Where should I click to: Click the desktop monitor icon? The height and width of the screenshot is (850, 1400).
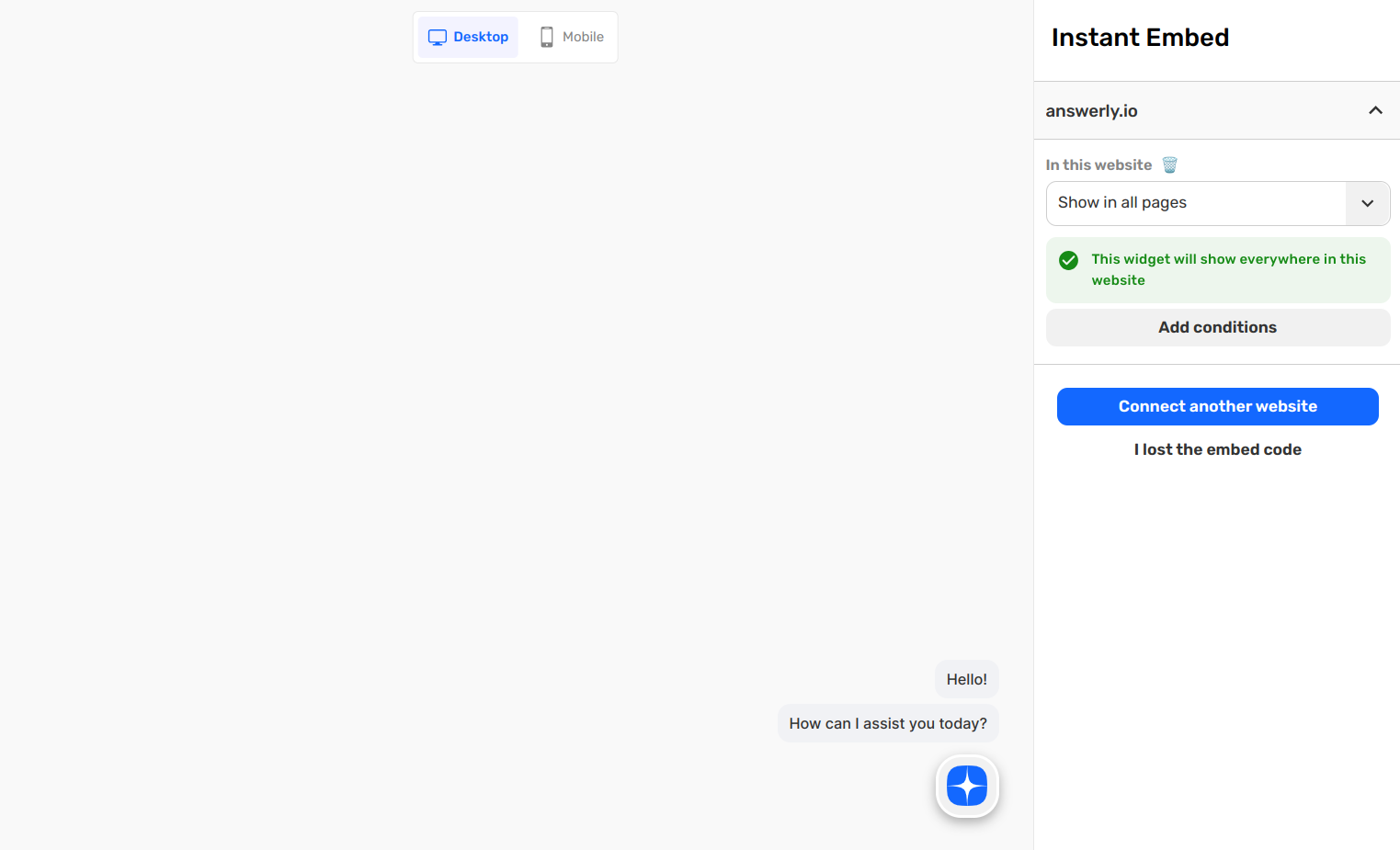coord(438,38)
